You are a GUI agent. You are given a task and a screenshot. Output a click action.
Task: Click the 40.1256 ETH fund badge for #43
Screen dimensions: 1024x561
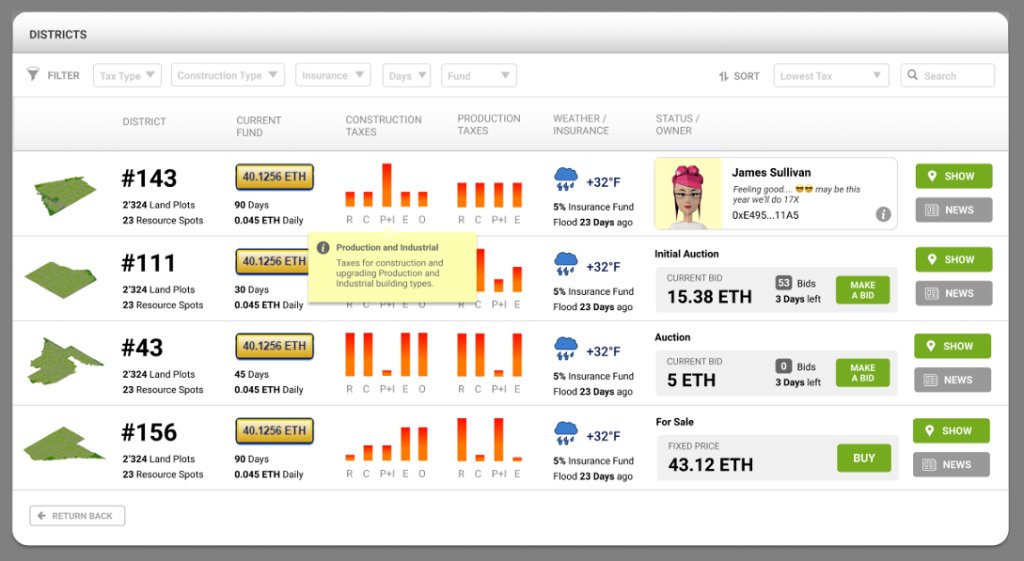tap(274, 346)
